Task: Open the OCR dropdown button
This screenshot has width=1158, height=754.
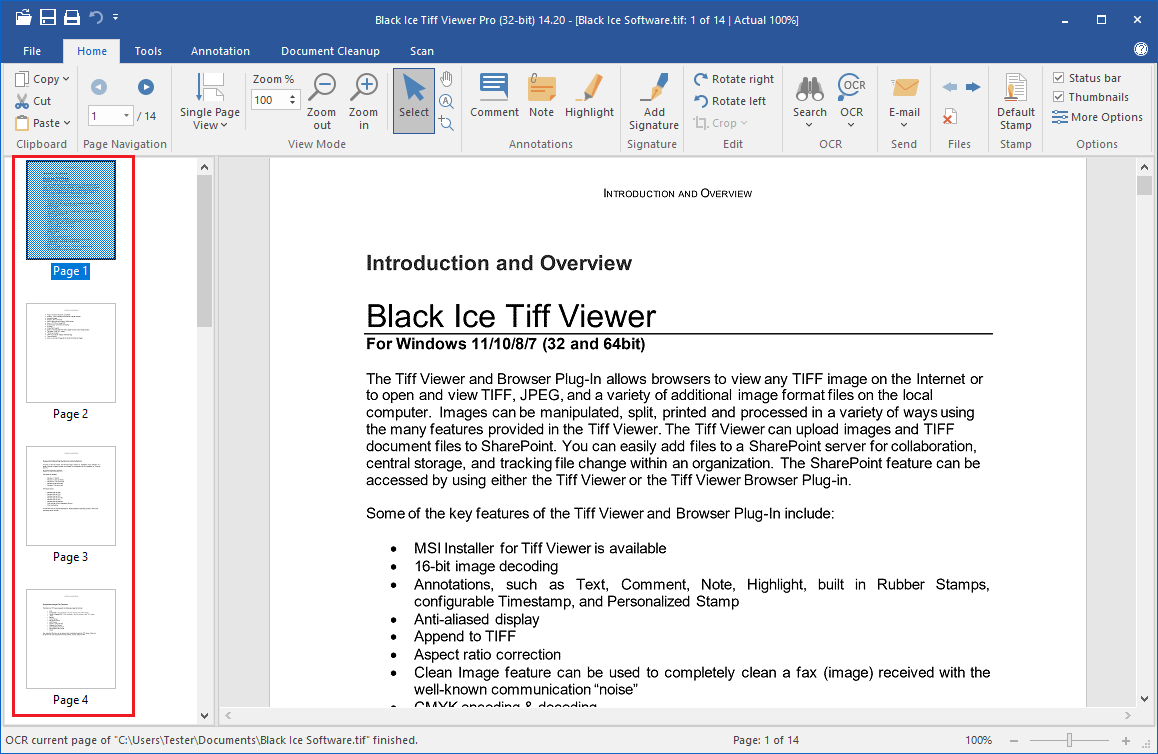Action: tap(852, 102)
